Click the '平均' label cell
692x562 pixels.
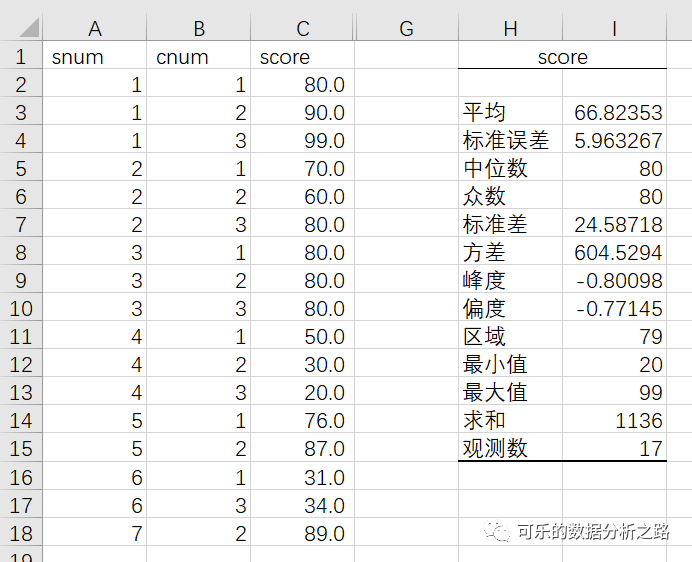[510, 113]
